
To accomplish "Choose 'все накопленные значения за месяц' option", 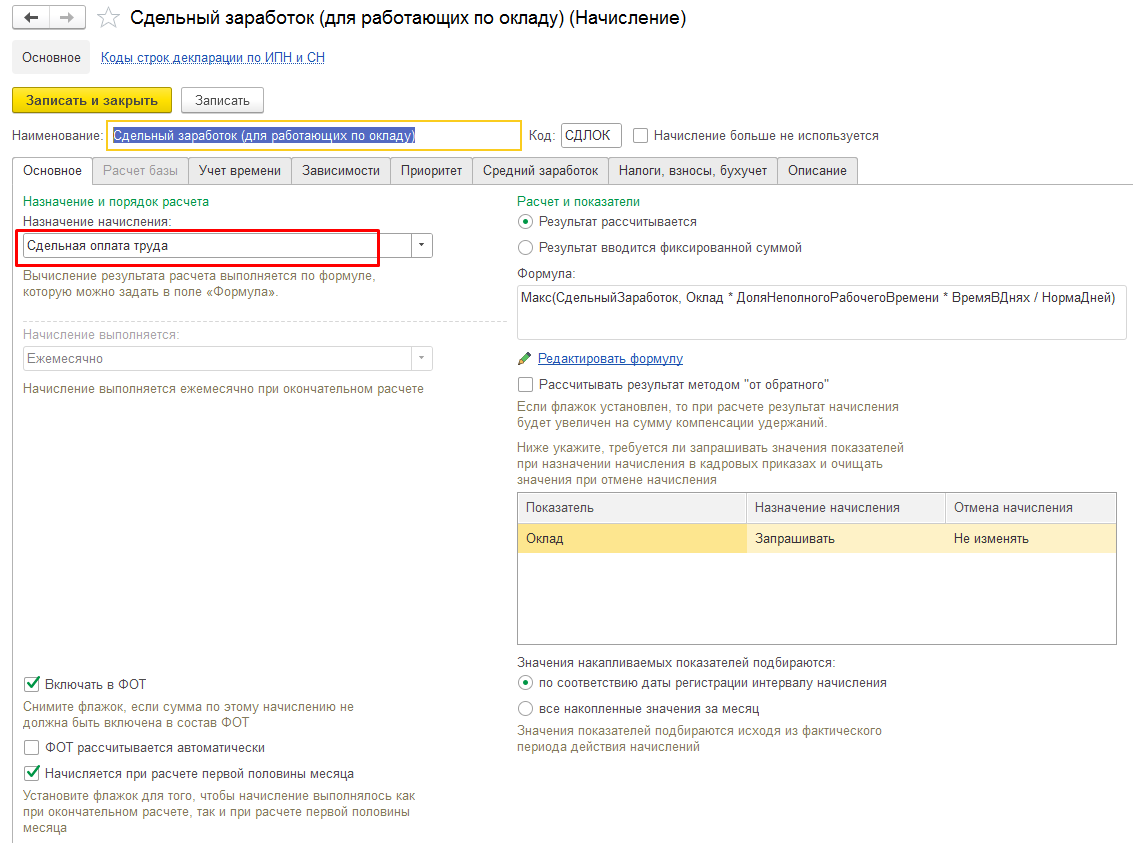I will 526,708.
